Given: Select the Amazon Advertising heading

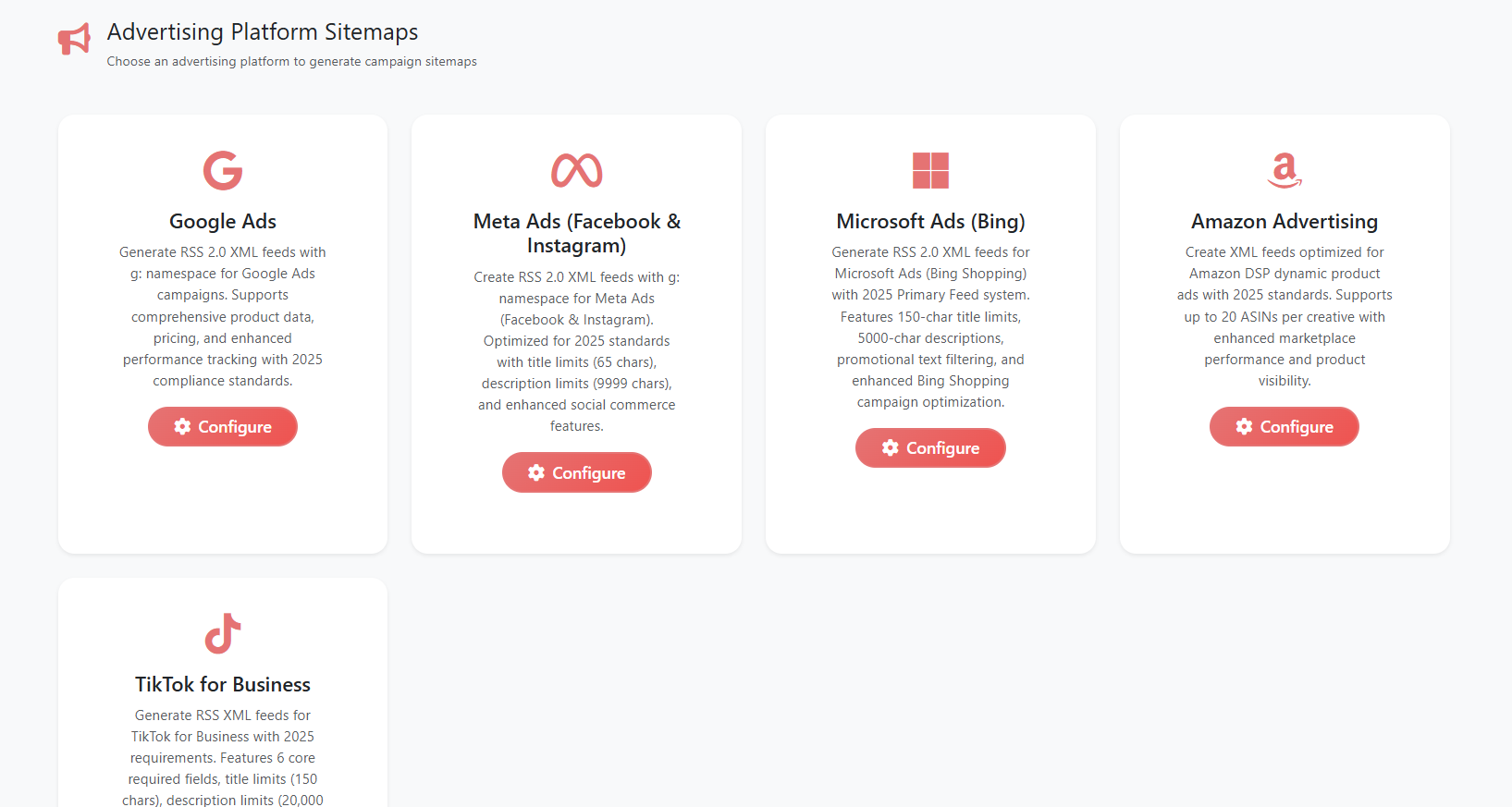Looking at the screenshot, I should coord(1285,222).
